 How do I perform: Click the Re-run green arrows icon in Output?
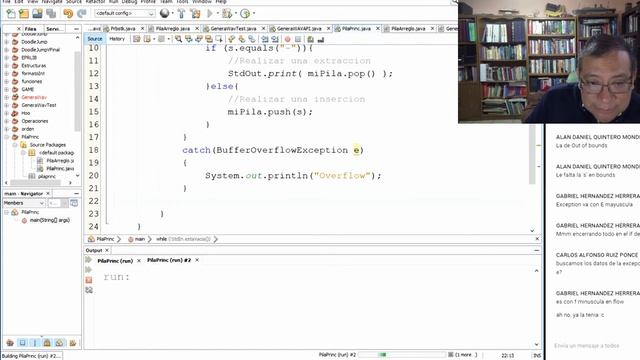89,260
